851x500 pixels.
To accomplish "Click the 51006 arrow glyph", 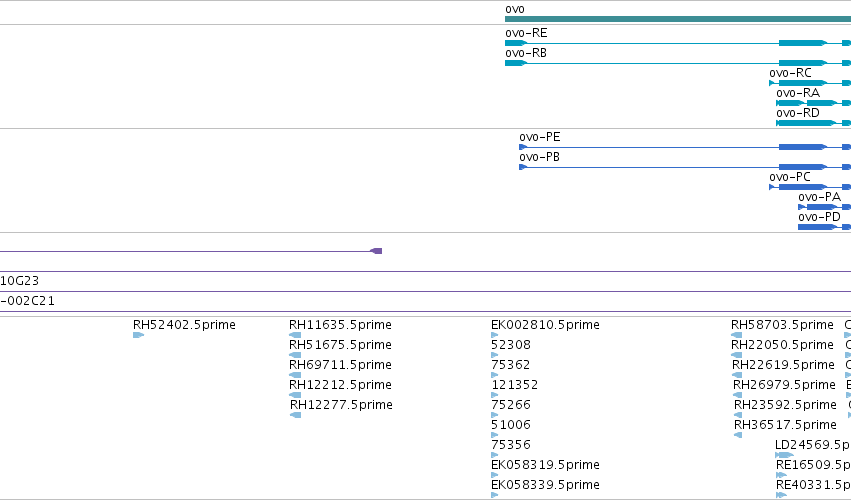I will click(494, 435).
